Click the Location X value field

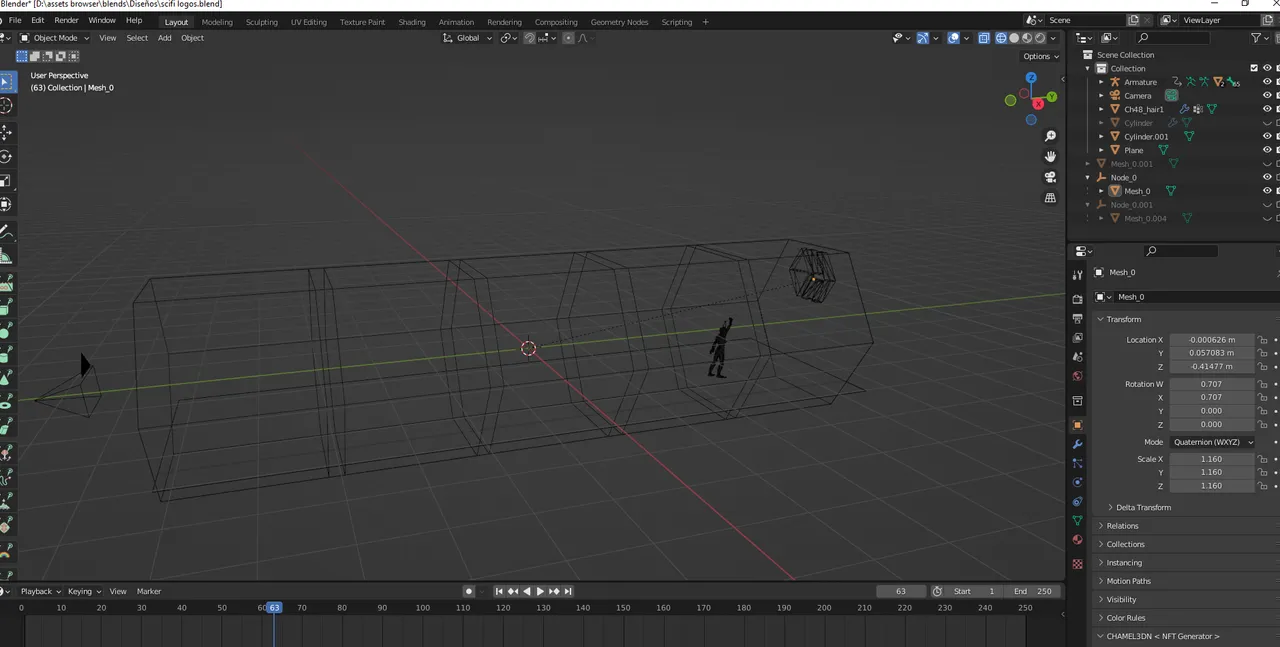point(1212,340)
